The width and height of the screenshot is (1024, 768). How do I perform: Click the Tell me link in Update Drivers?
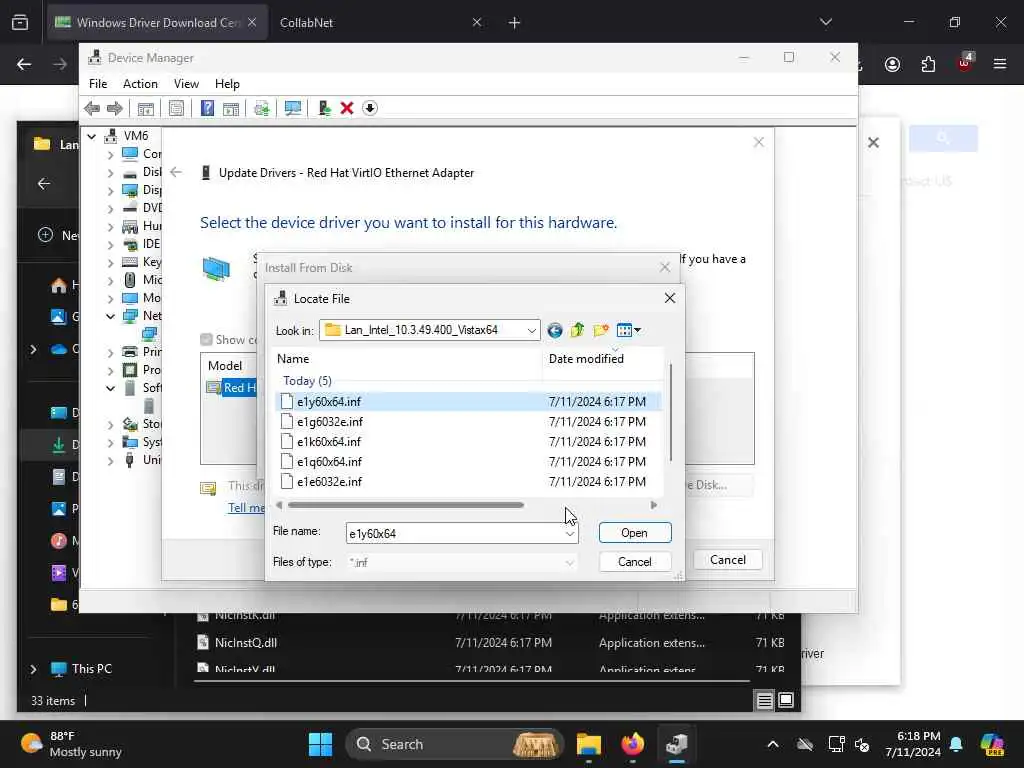[246, 507]
